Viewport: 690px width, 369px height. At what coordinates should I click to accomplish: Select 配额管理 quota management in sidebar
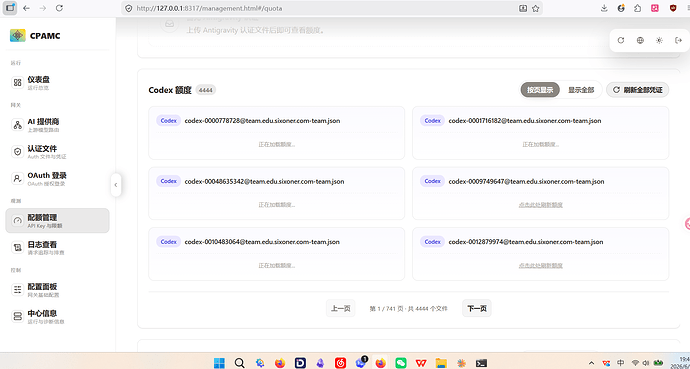tap(57, 220)
